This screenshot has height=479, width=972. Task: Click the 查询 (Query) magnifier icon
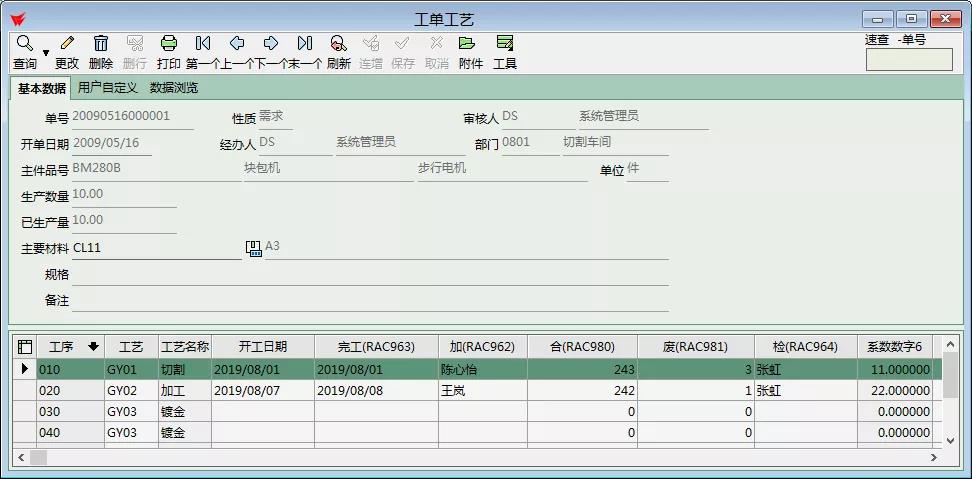24,44
